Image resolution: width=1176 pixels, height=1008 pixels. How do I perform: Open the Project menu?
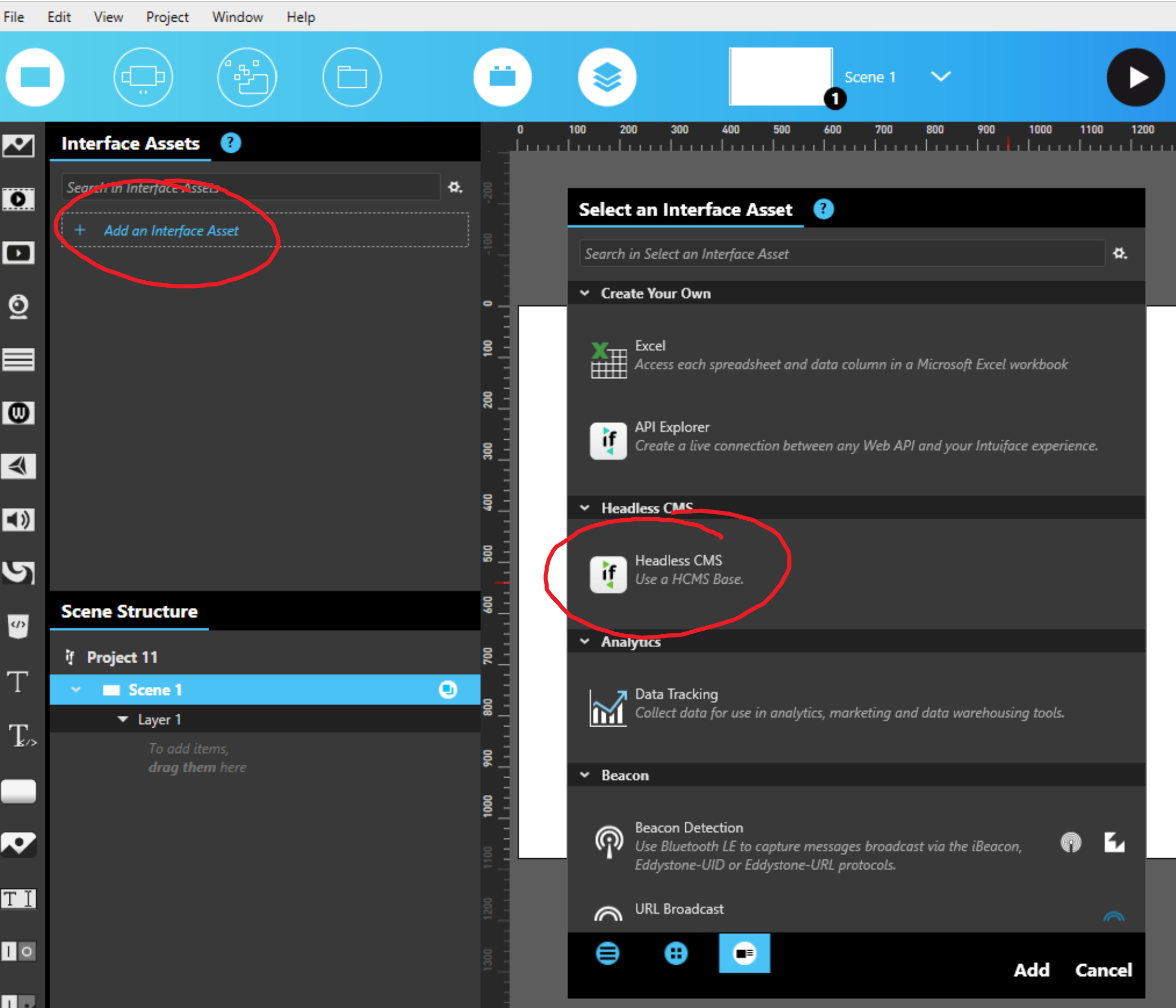point(167,17)
